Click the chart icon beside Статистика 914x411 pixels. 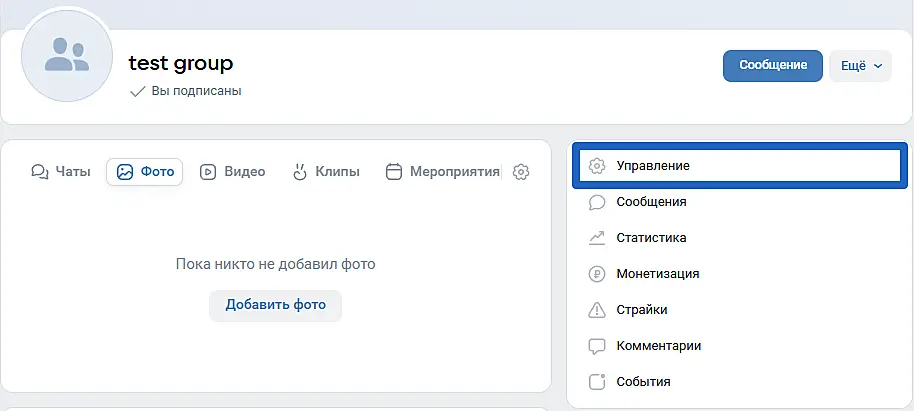coord(597,238)
